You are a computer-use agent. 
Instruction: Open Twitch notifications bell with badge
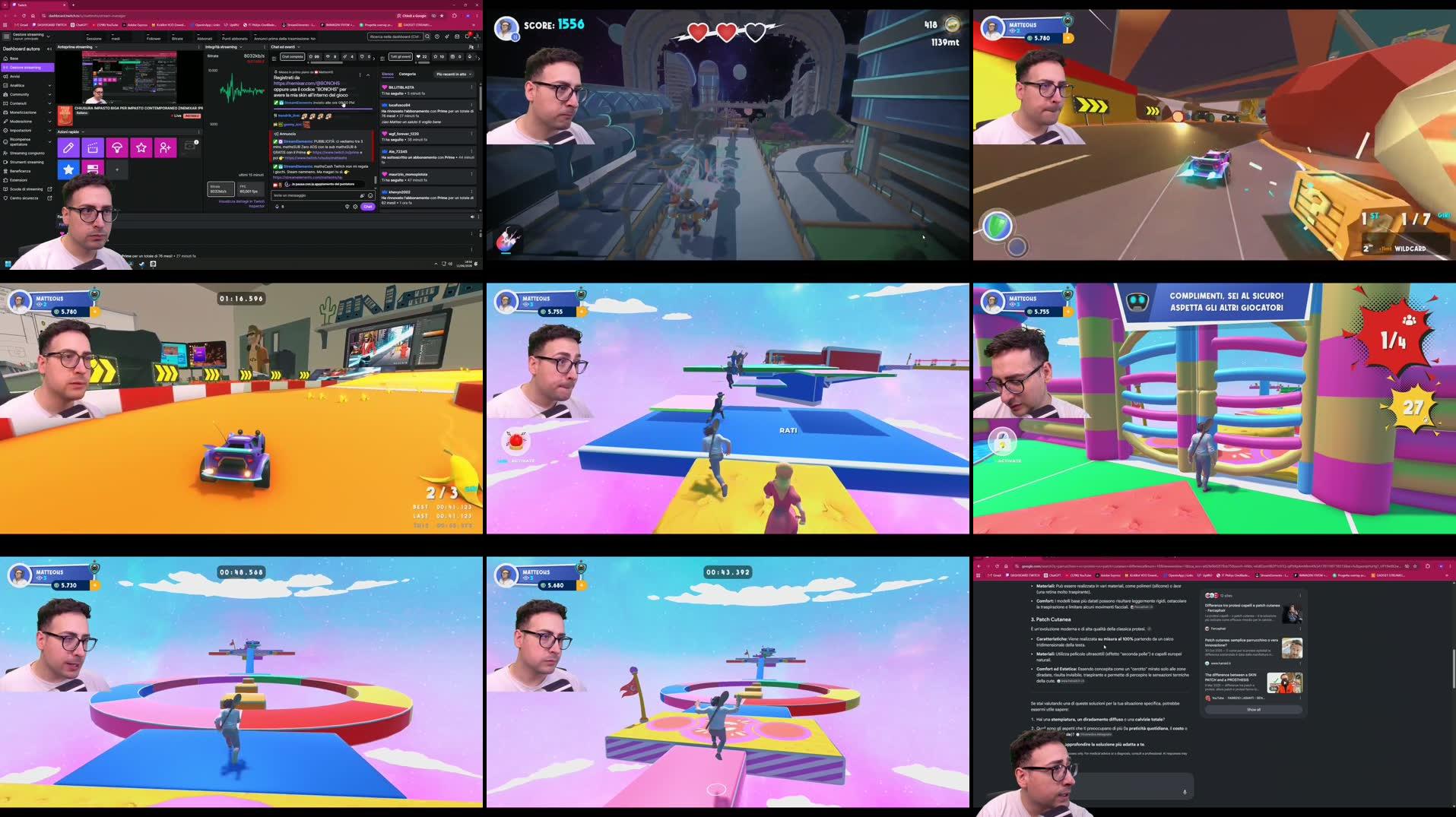coord(467,36)
